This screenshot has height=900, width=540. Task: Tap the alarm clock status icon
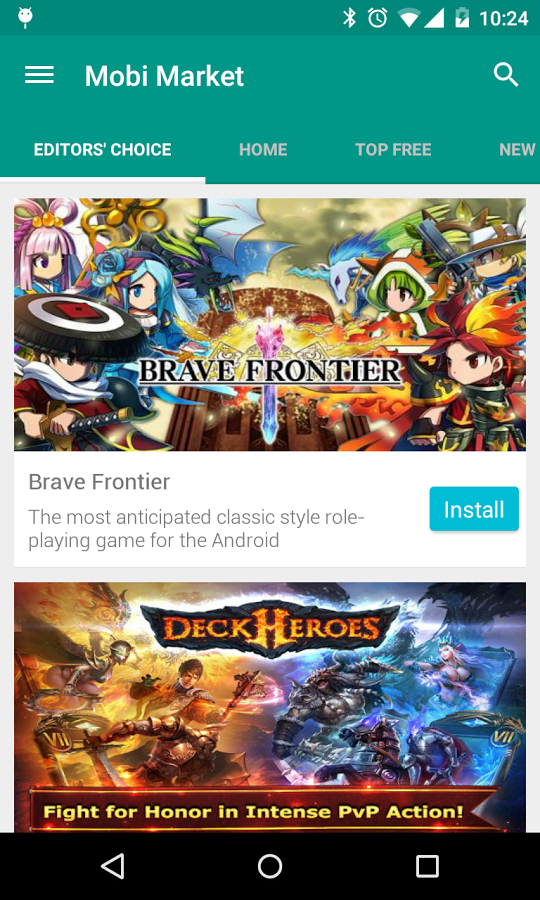click(x=378, y=18)
